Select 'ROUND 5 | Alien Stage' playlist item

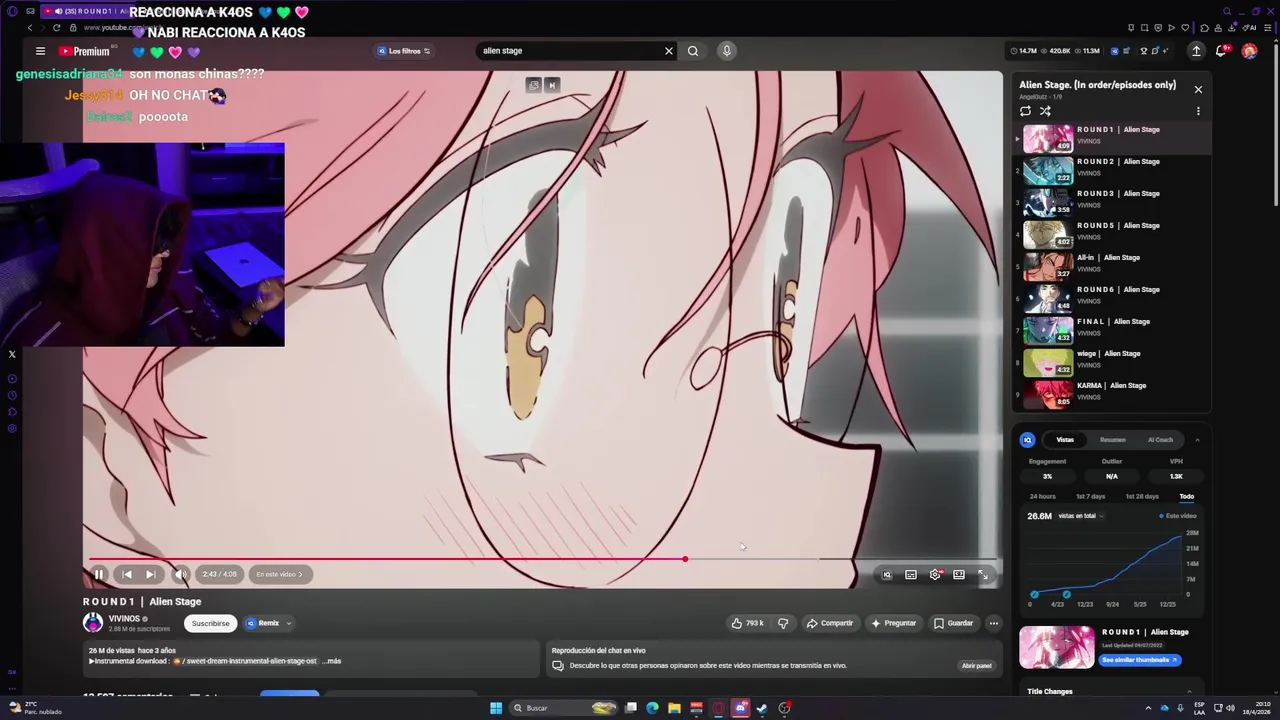(1111, 234)
